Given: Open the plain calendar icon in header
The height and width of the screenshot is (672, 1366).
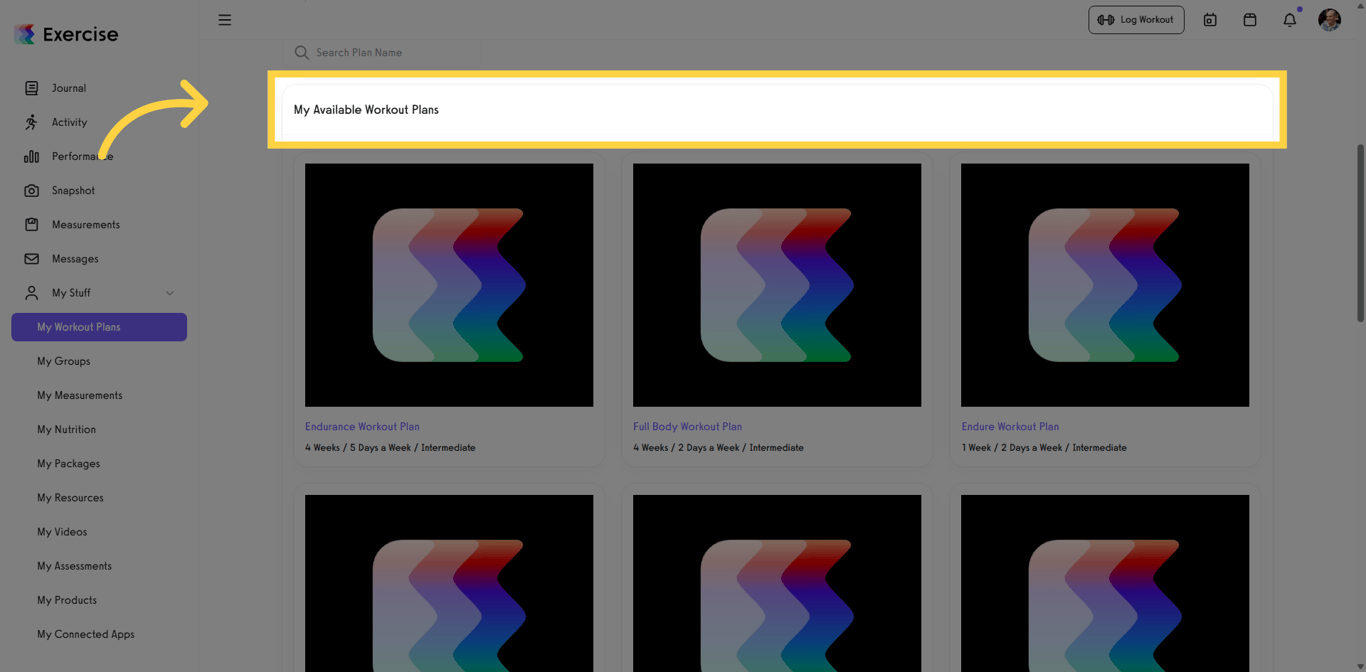Looking at the screenshot, I should tap(1250, 20).
